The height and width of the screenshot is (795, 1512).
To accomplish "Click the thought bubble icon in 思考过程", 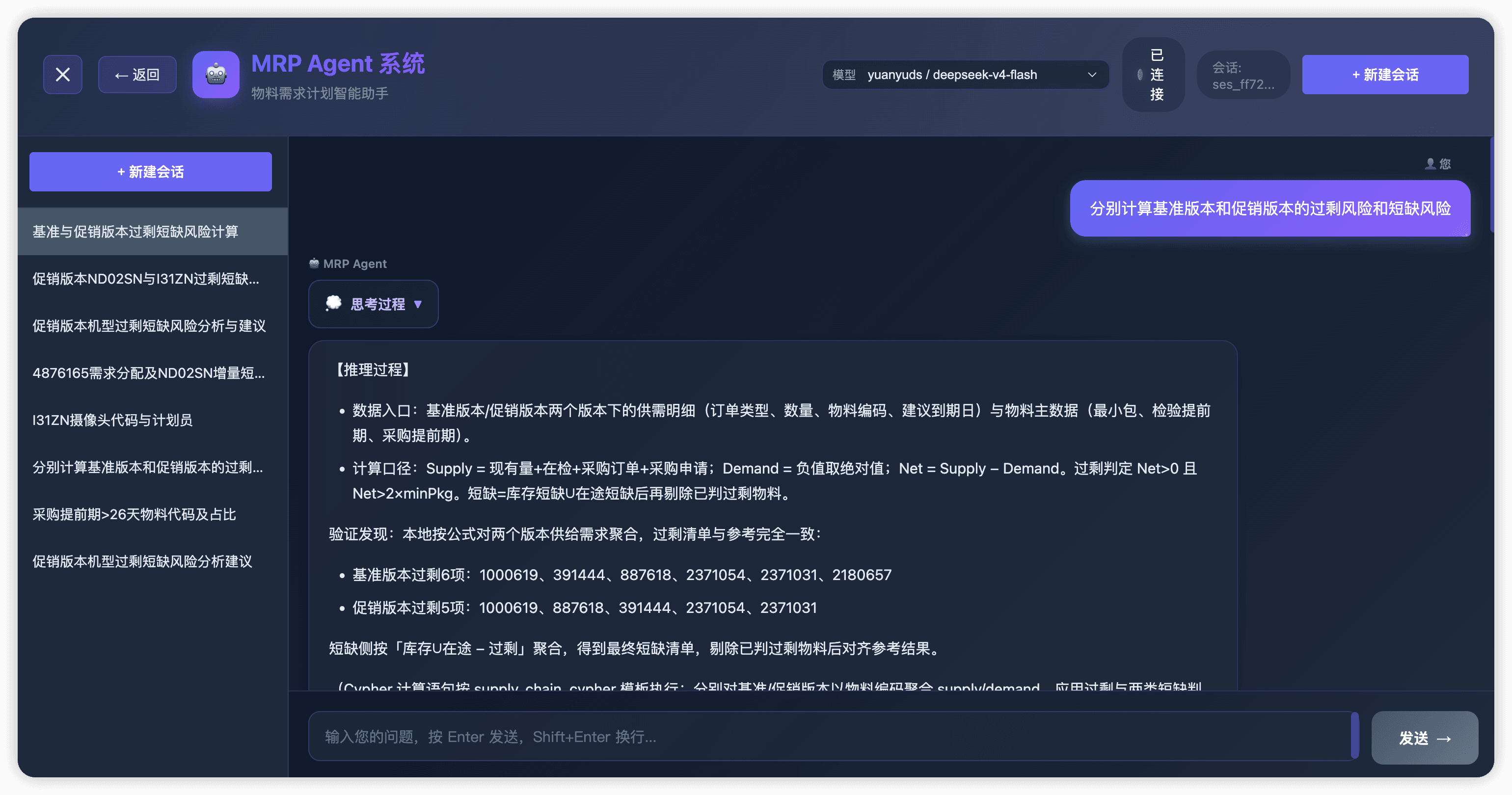I will pos(333,303).
